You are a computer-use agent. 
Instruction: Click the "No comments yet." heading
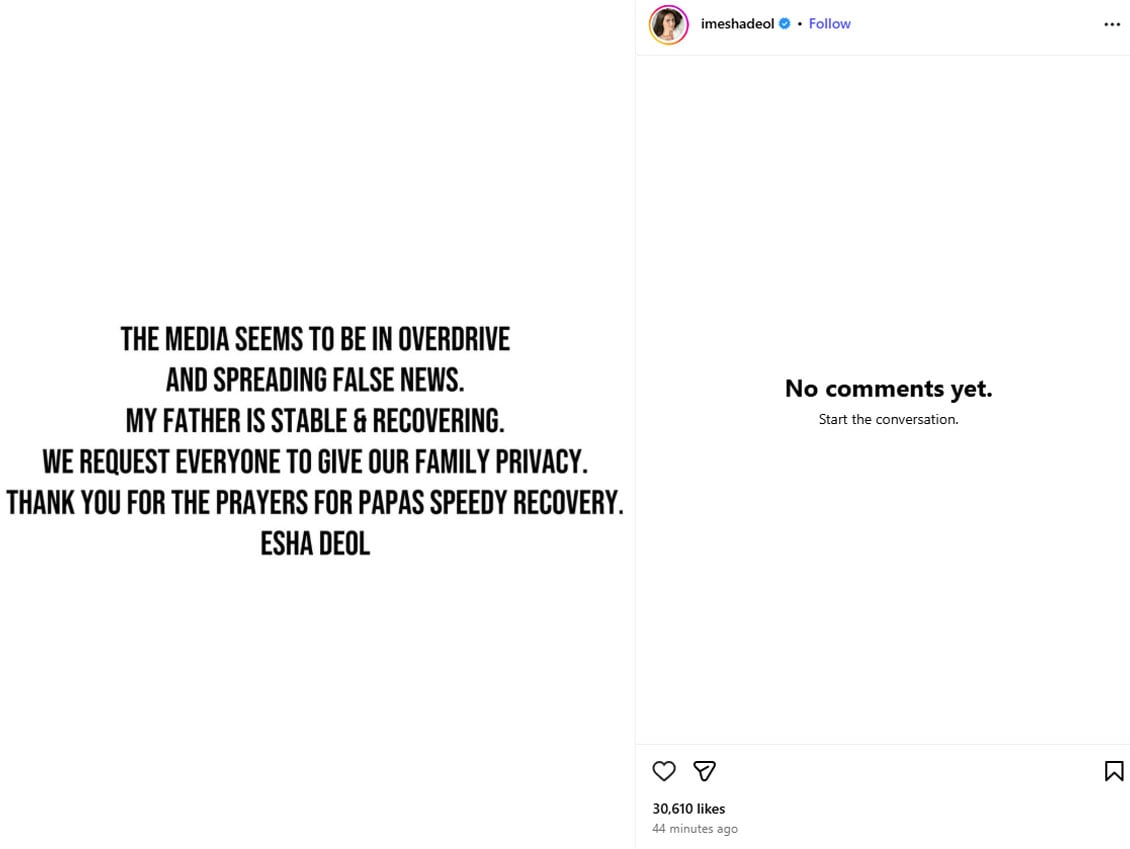tap(888, 388)
